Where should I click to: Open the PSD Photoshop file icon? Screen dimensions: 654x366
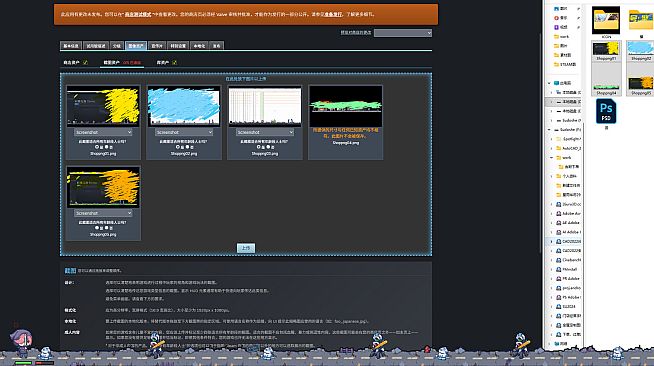coord(606,111)
